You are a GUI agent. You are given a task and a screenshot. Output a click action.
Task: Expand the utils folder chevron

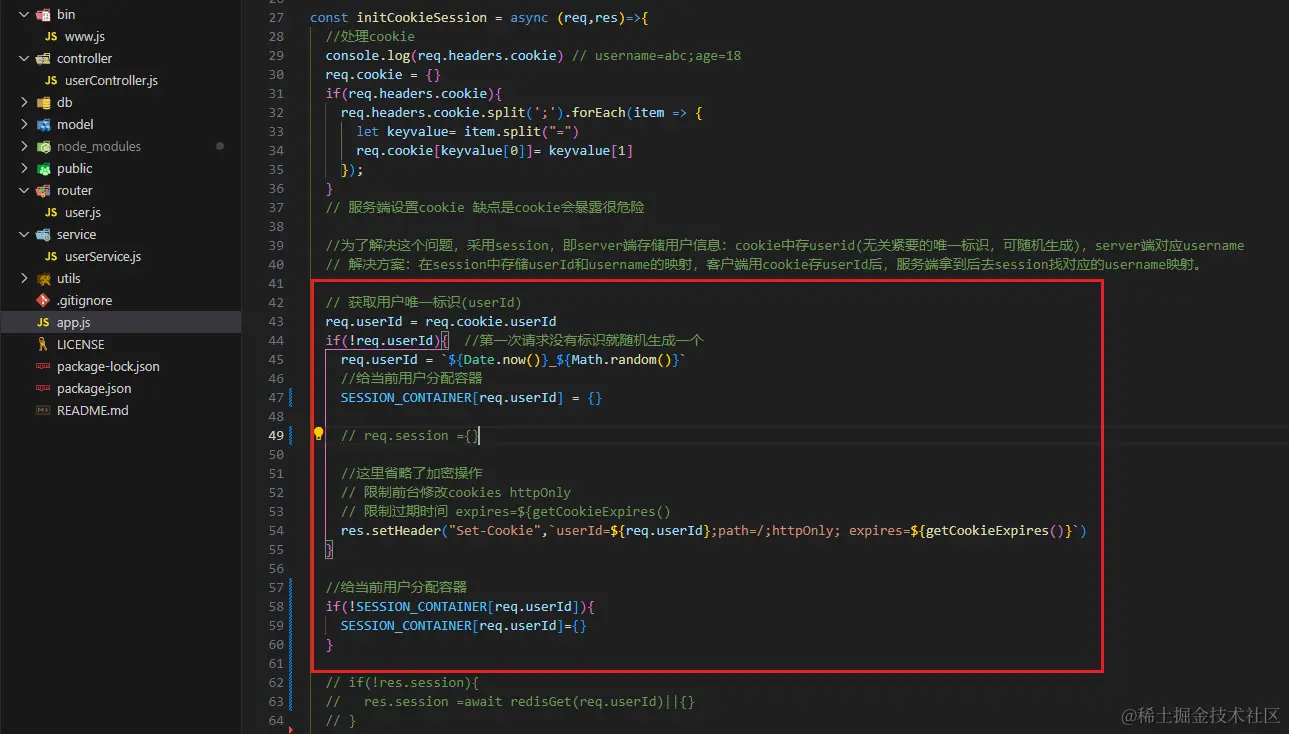pyautogui.click(x=24, y=279)
